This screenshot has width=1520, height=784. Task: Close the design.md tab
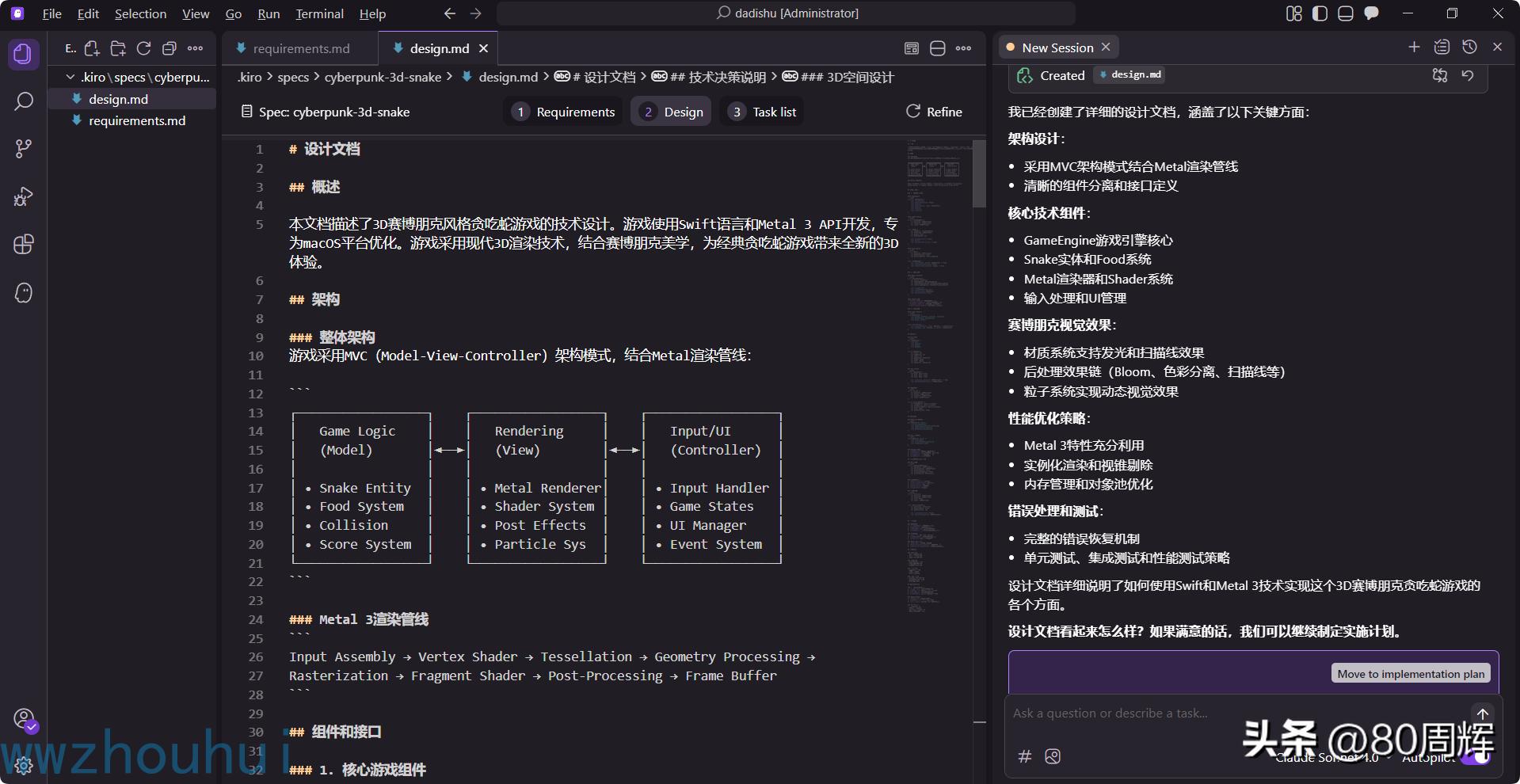click(483, 48)
